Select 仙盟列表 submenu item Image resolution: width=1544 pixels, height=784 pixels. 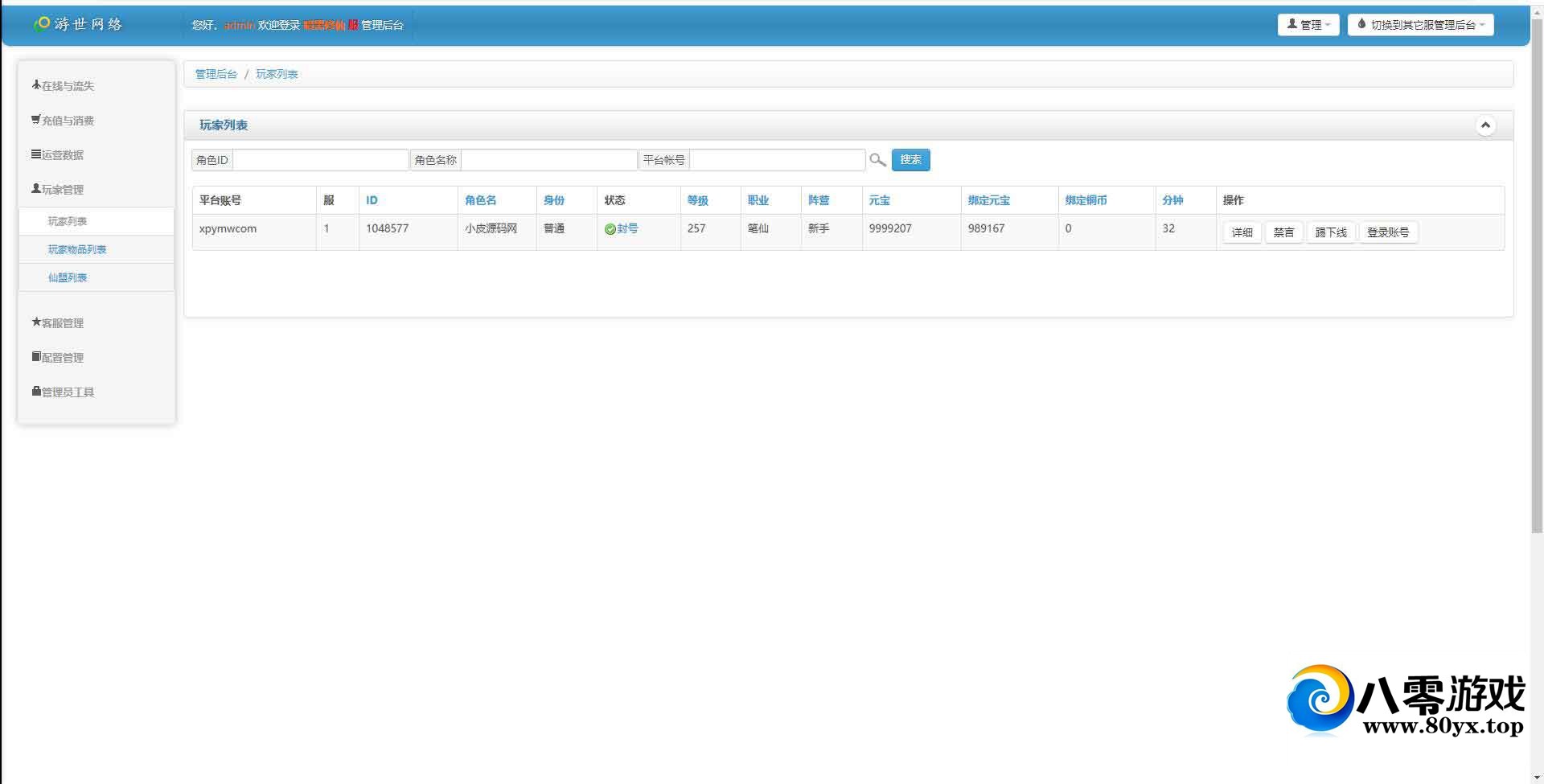click(x=96, y=277)
